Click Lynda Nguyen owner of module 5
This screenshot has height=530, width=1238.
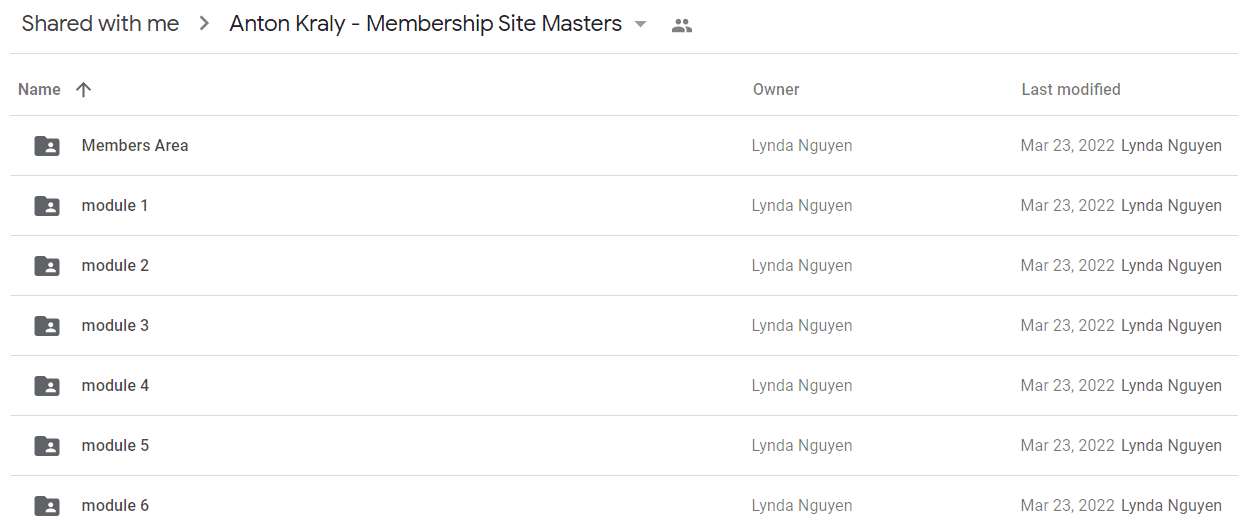click(802, 445)
